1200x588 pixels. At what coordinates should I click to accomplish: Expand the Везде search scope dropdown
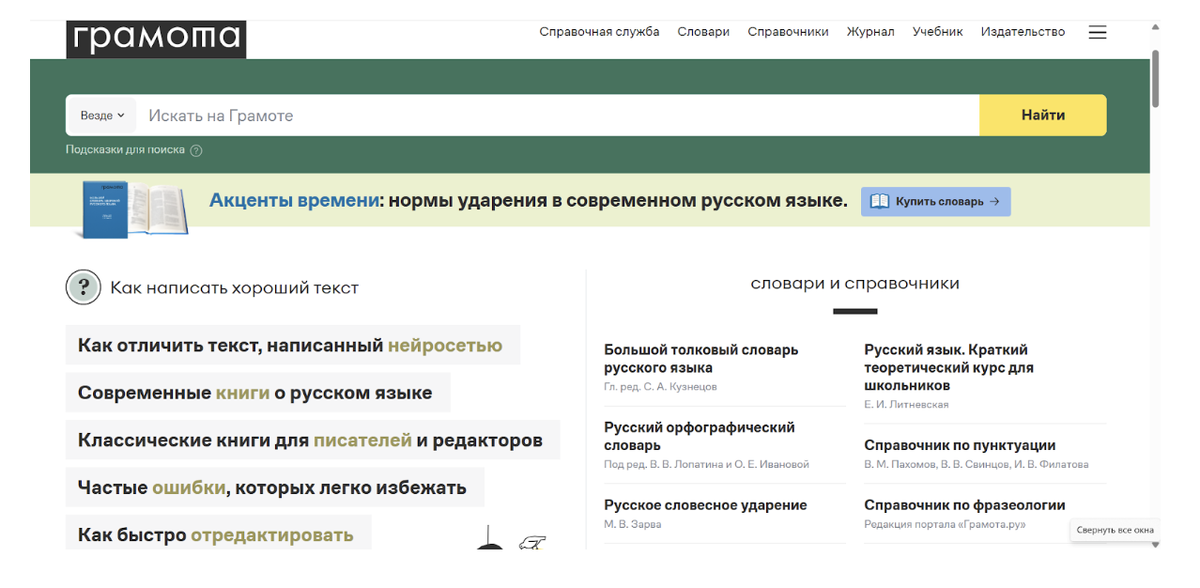click(x=103, y=116)
